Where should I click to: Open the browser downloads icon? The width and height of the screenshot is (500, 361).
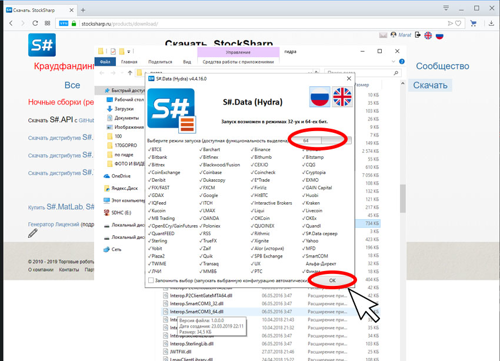tap(491, 23)
